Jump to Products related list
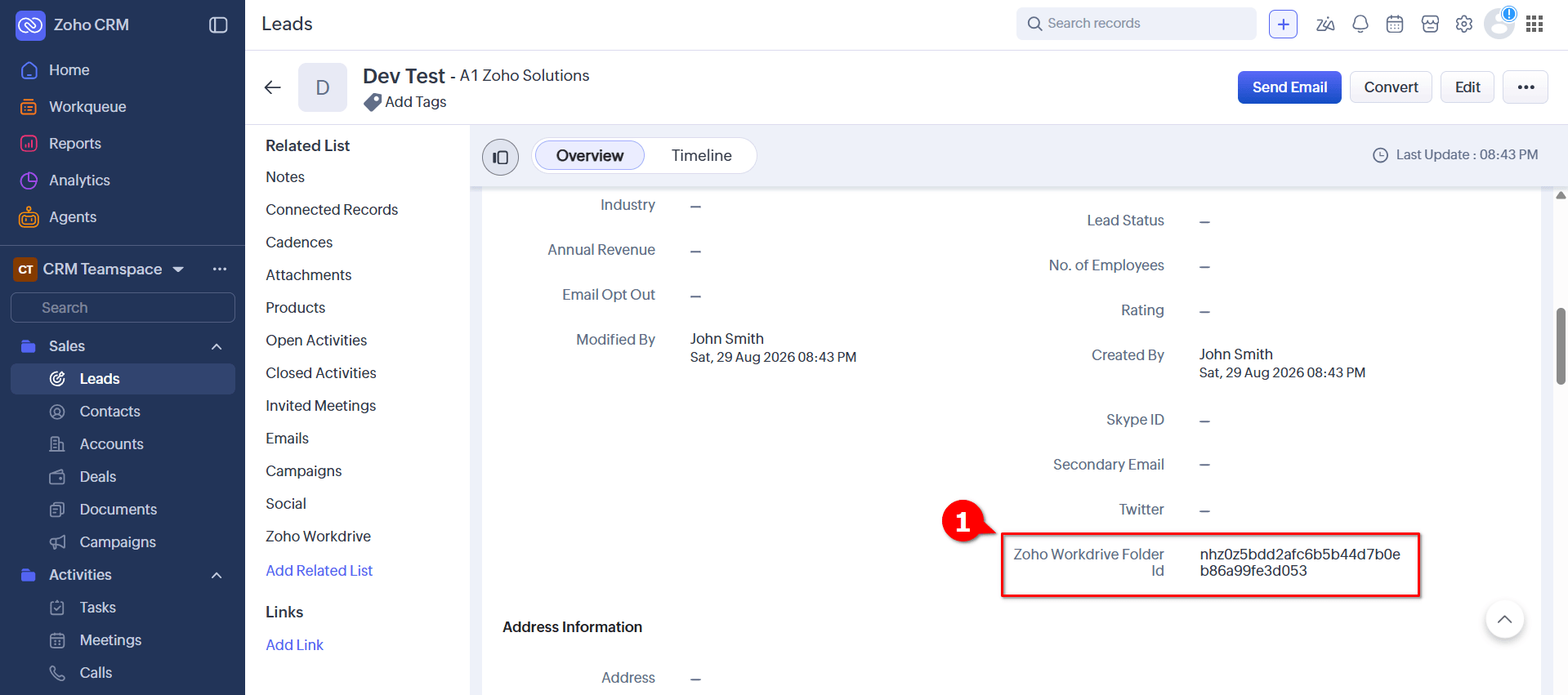 [x=296, y=308]
